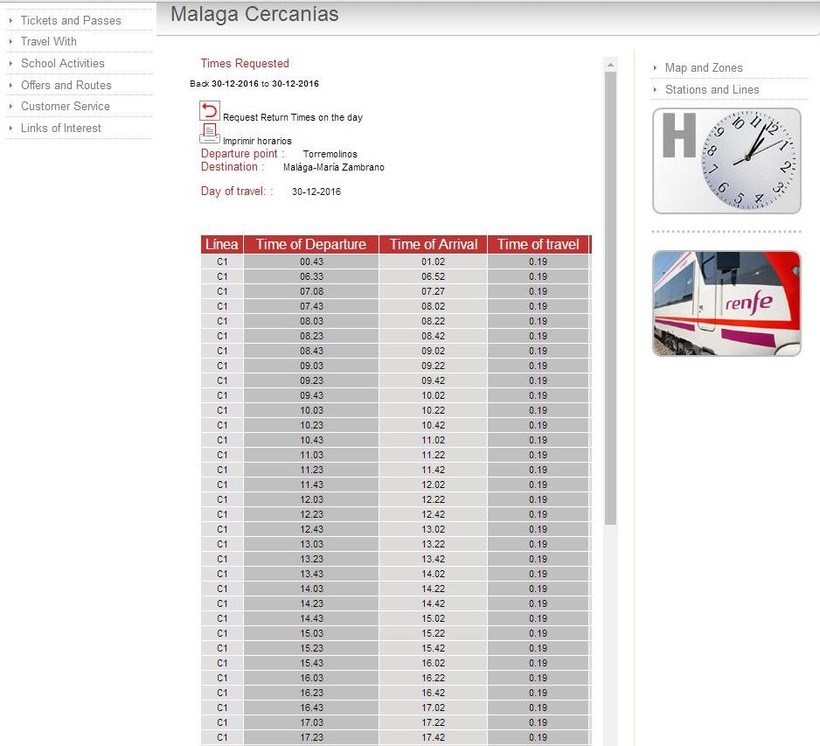Click the C1 cell in the 13.03 departure row

(222, 544)
